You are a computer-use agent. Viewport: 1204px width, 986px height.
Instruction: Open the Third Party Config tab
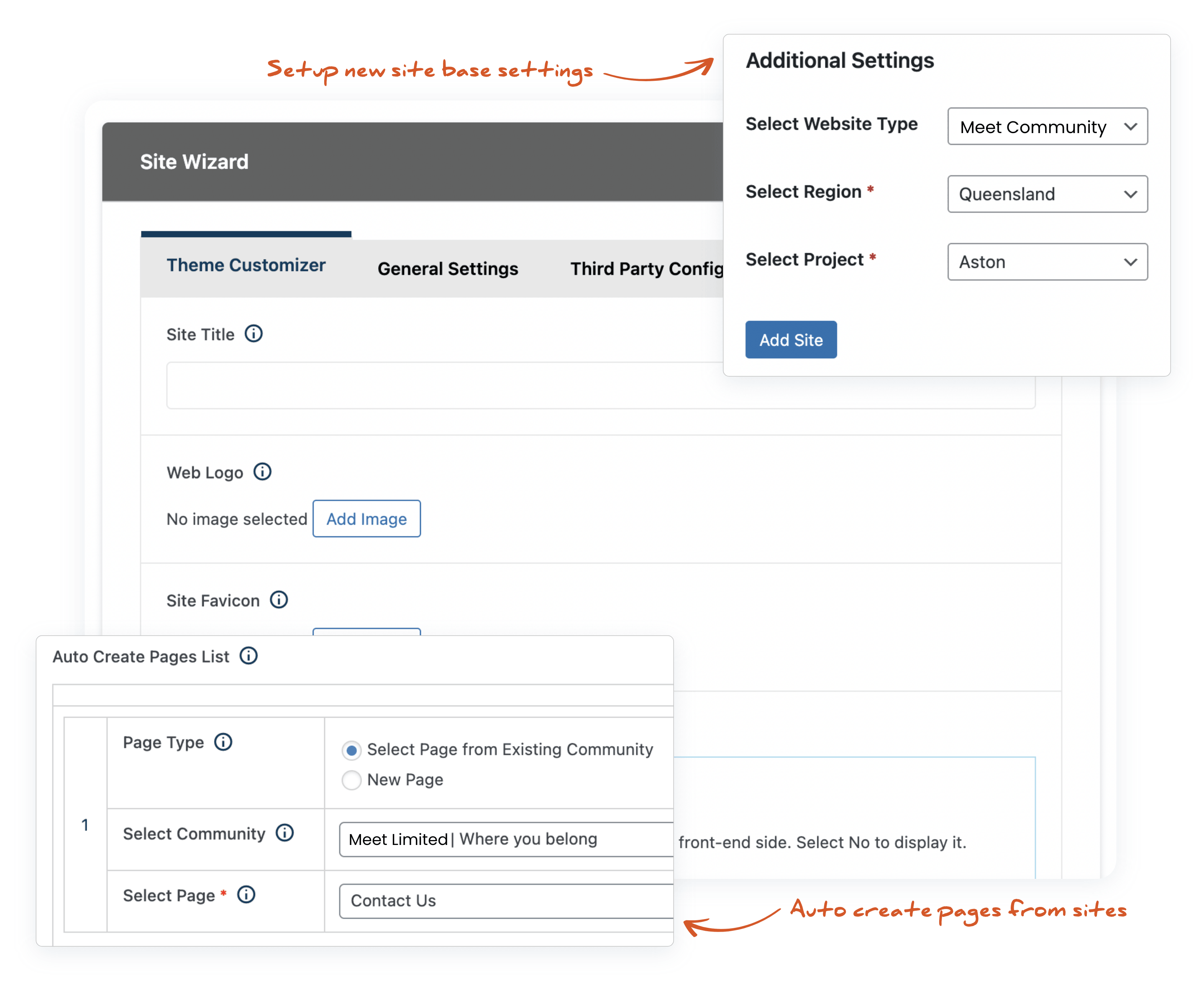point(647,268)
